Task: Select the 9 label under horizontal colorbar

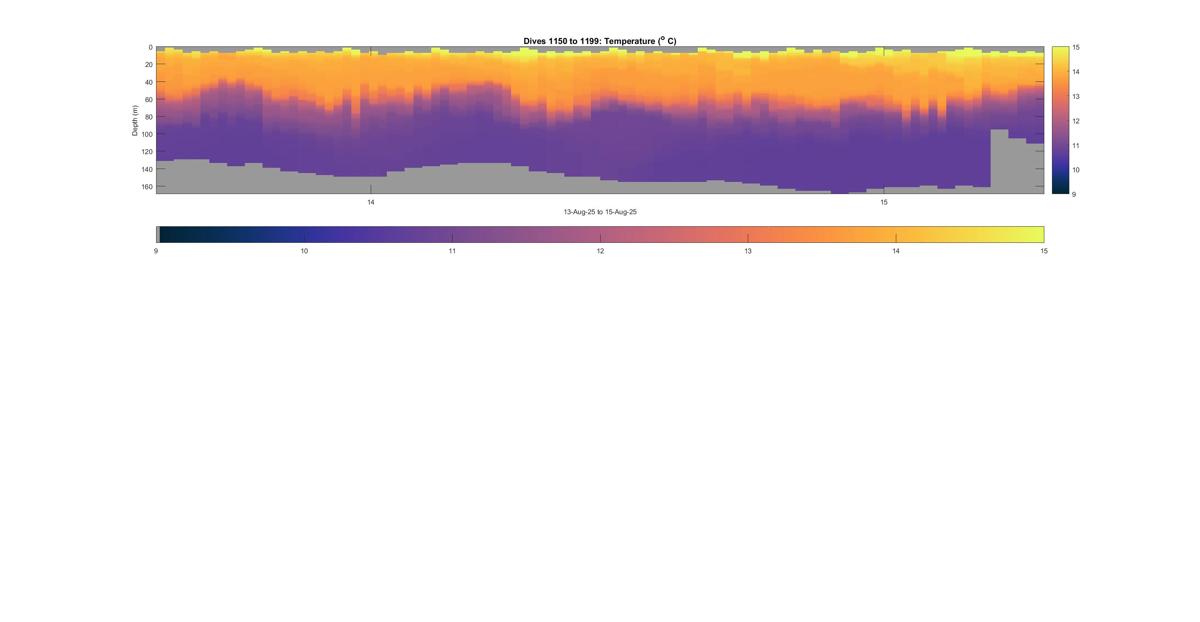Action: click(x=156, y=252)
